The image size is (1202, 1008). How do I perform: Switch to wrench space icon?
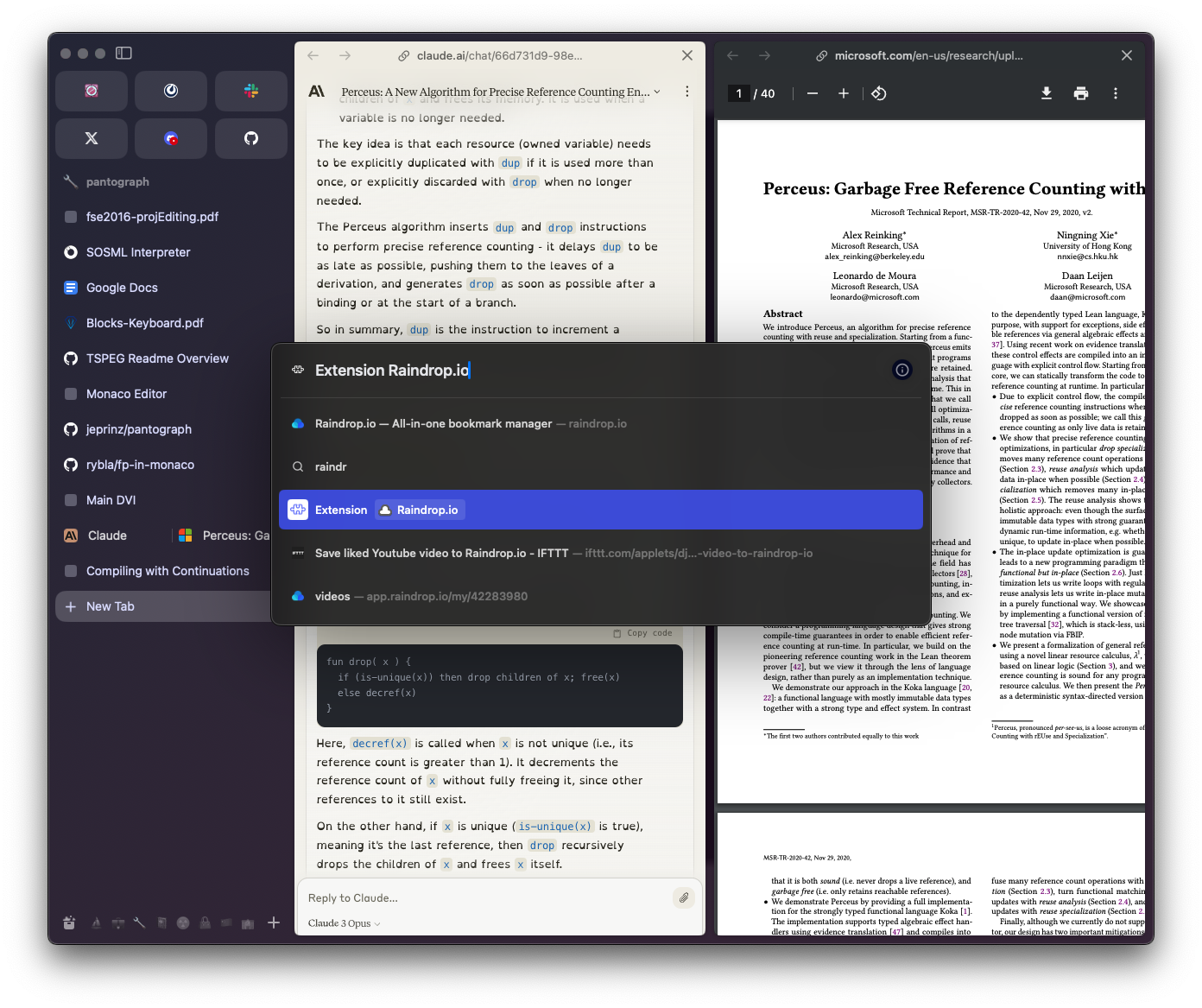pyautogui.click(x=139, y=922)
